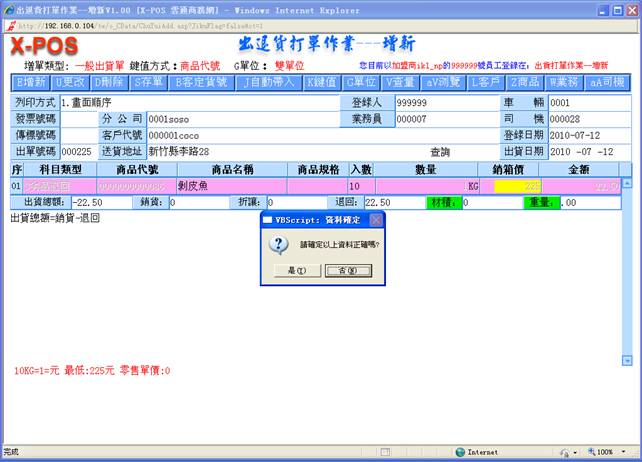Open the browser zoom level 100% dropdown
This screenshot has height=462, width=642.
coord(609,452)
